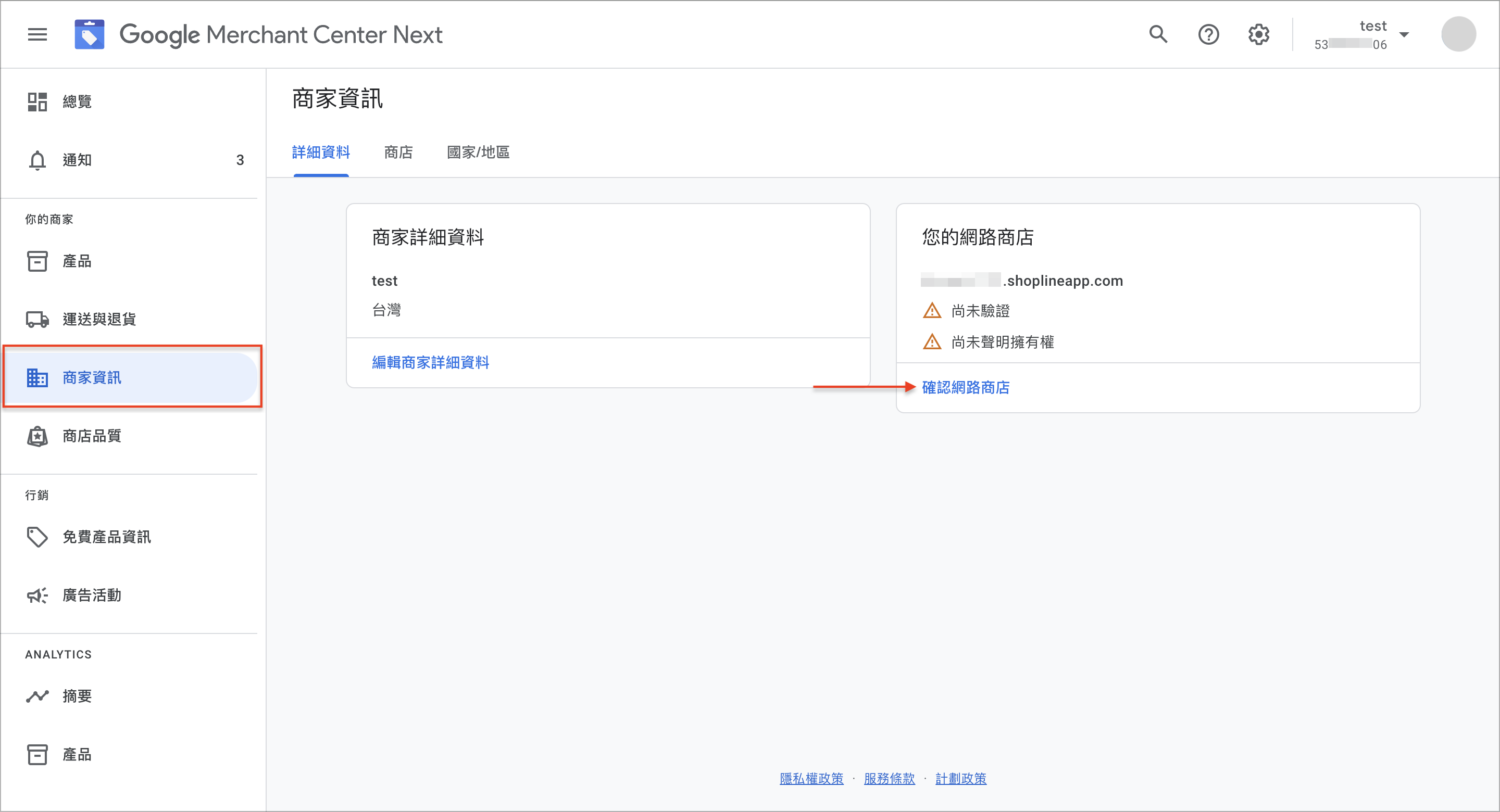The image size is (1500, 812).
Task: Click the 編輯商家詳細資料 link
Action: click(x=430, y=363)
